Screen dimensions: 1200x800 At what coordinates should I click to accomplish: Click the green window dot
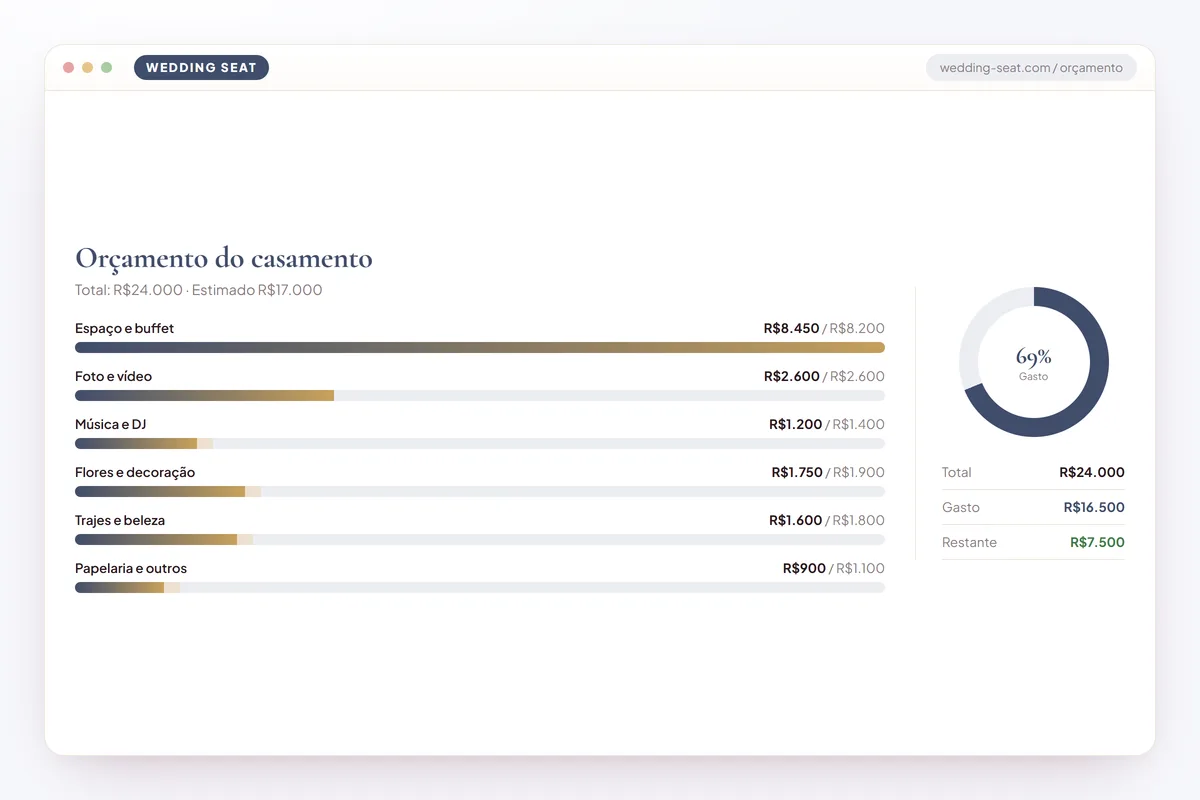pos(107,68)
